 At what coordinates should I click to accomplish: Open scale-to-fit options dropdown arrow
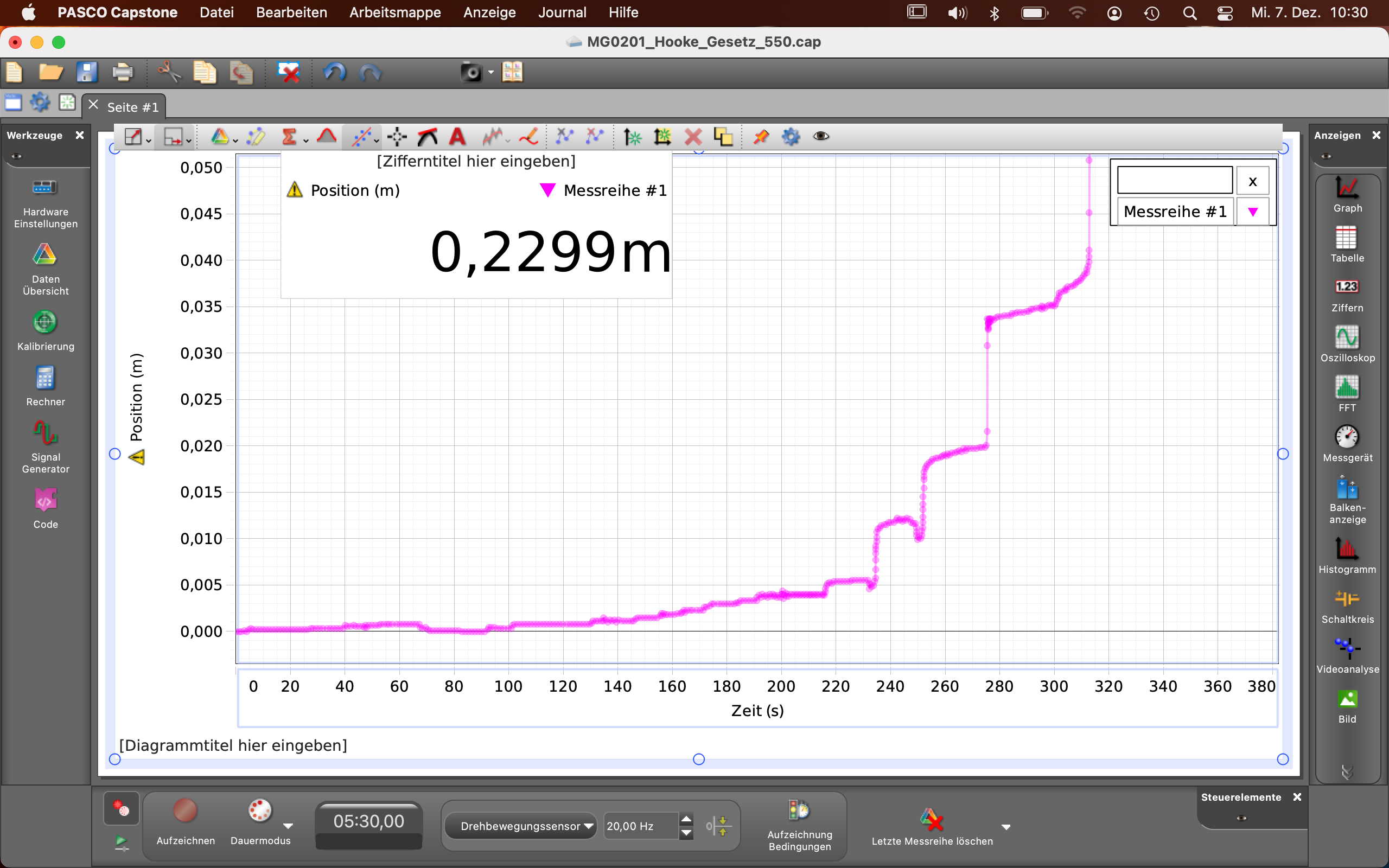click(149, 141)
